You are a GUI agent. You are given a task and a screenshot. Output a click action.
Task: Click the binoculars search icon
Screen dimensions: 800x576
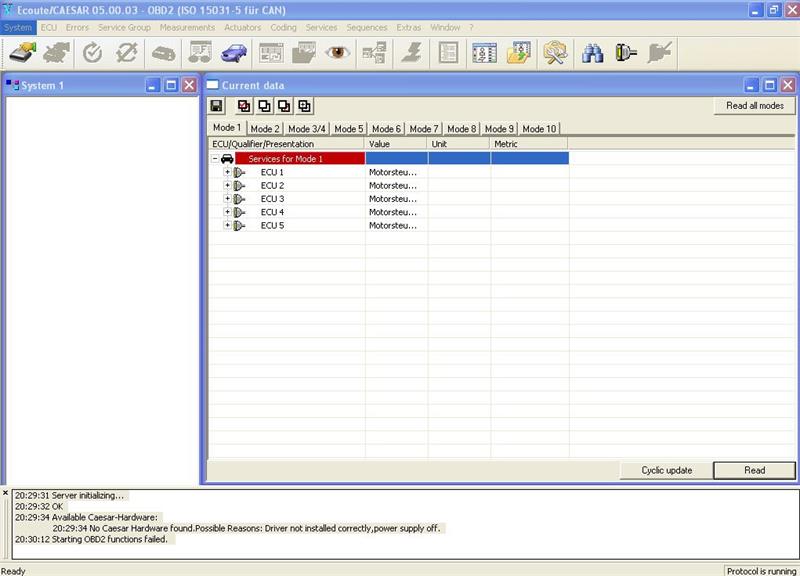point(593,53)
